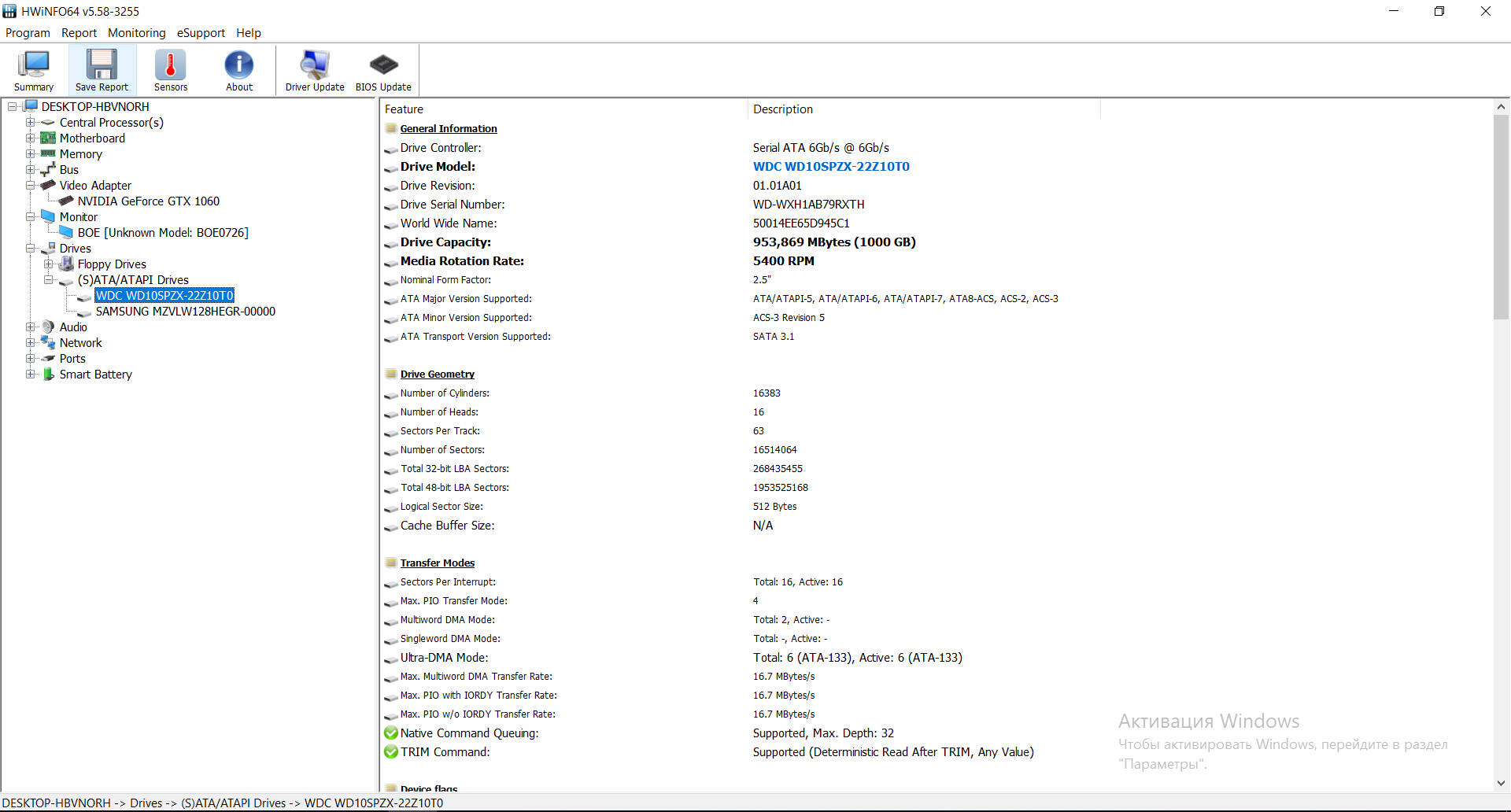Click the Video Adapter card icon
Viewport: 1511px width, 812px height.
(48, 186)
